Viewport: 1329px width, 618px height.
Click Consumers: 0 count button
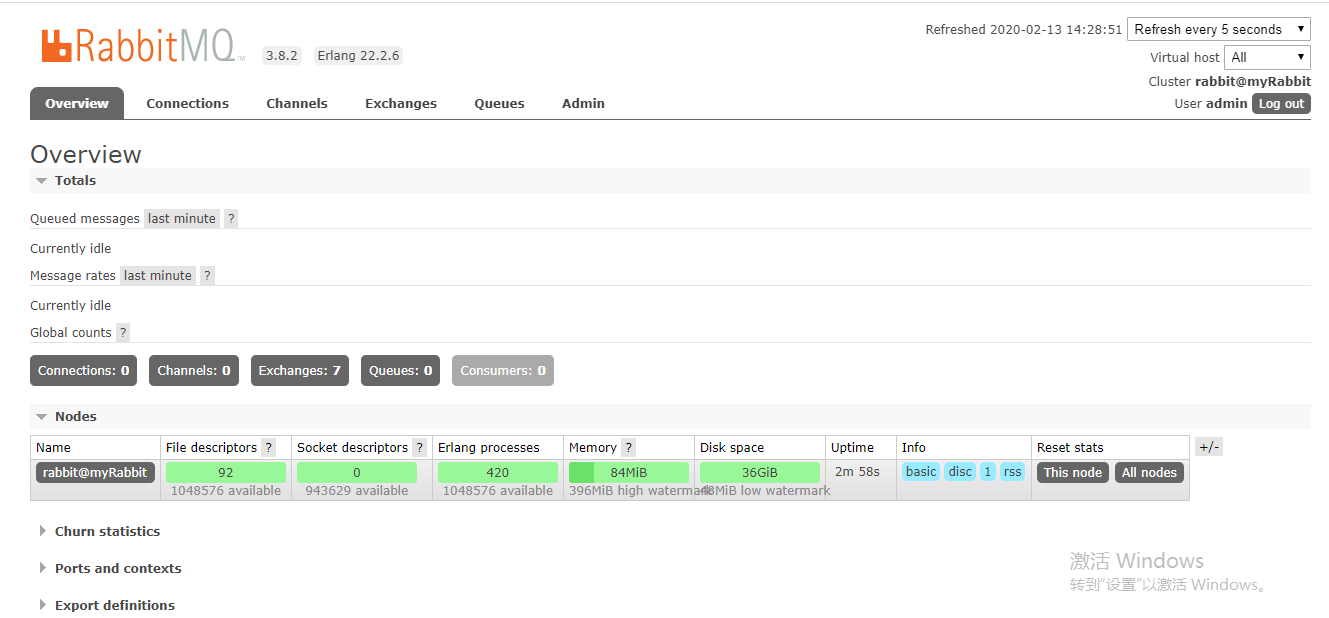coord(503,370)
